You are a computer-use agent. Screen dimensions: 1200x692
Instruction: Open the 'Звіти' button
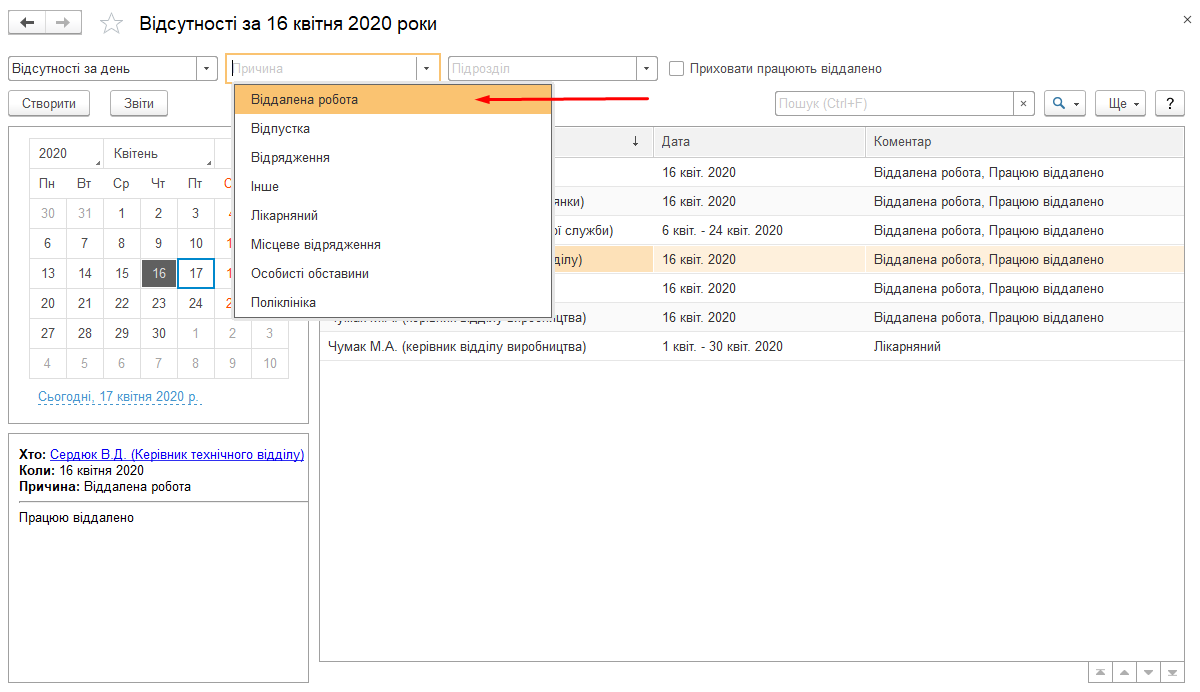click(x=139, y=103)
